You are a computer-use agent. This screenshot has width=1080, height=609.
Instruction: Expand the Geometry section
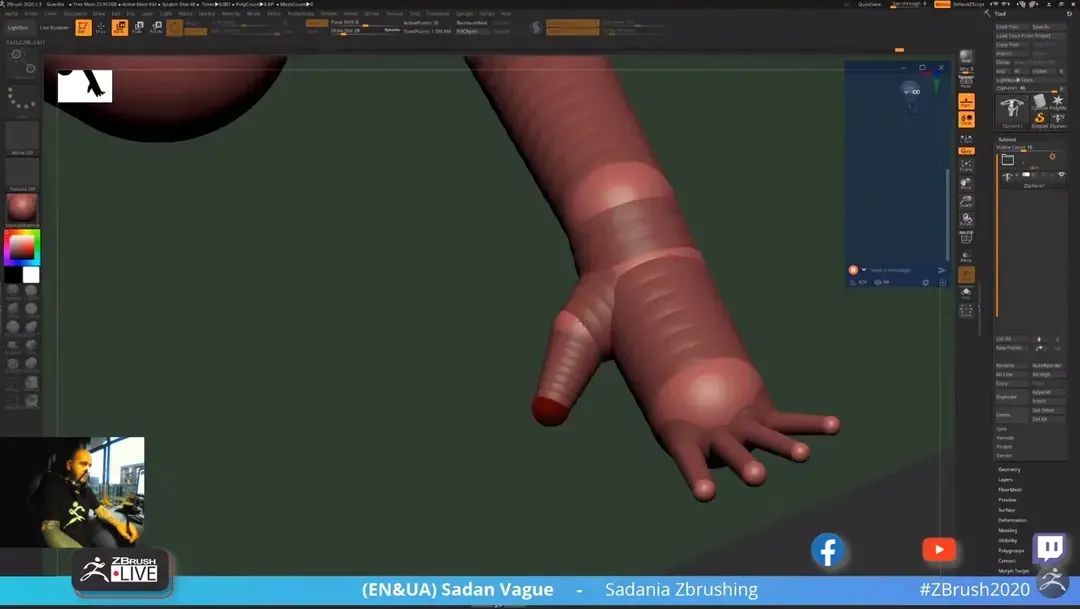pos(1009,469)
